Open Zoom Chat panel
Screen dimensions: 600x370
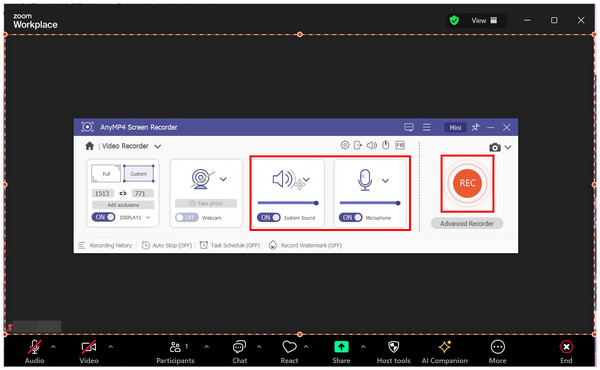(x=240, y=352)
